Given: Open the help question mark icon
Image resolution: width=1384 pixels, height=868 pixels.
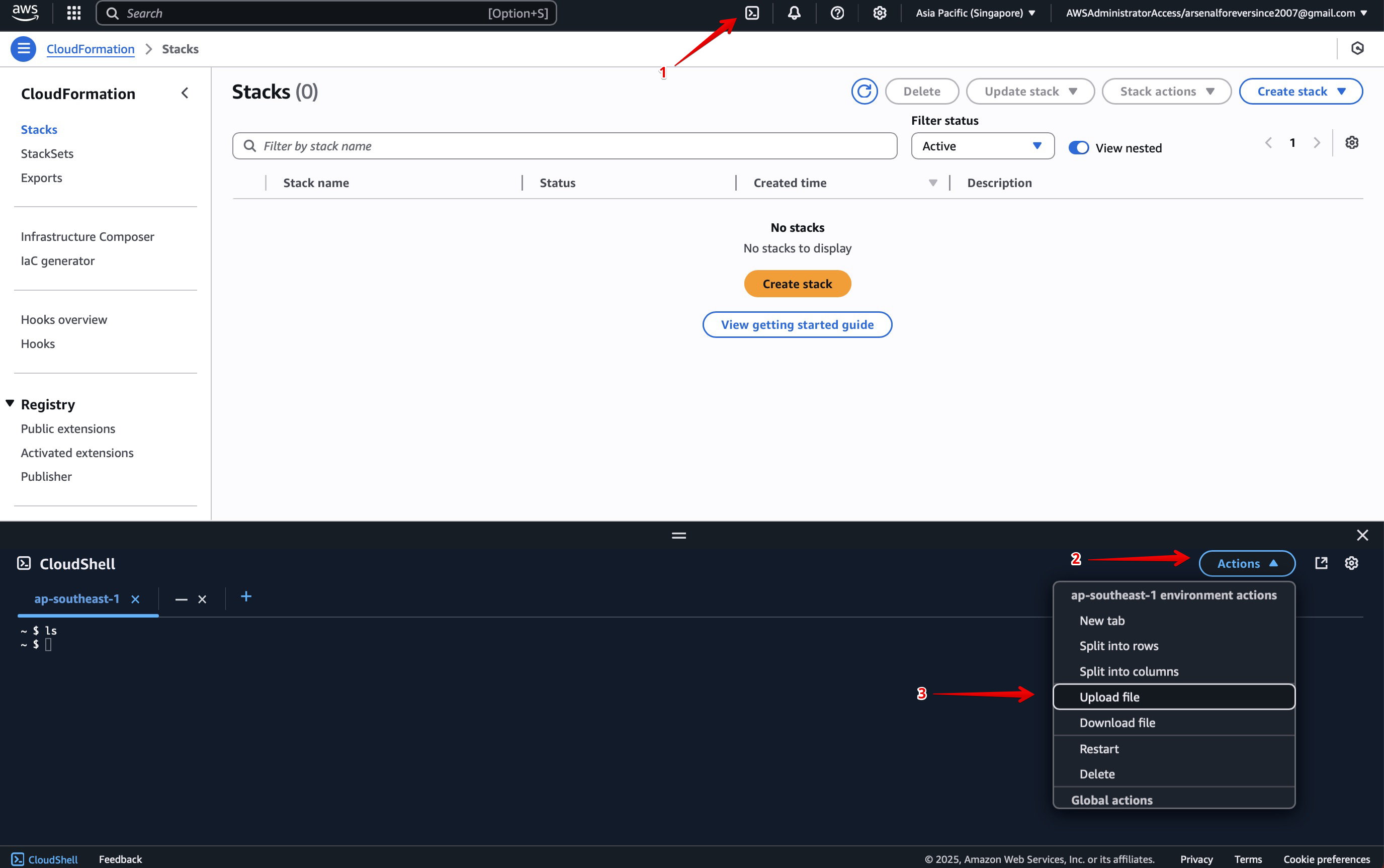Looking at the screenshot, I should (x=837, y=13).
